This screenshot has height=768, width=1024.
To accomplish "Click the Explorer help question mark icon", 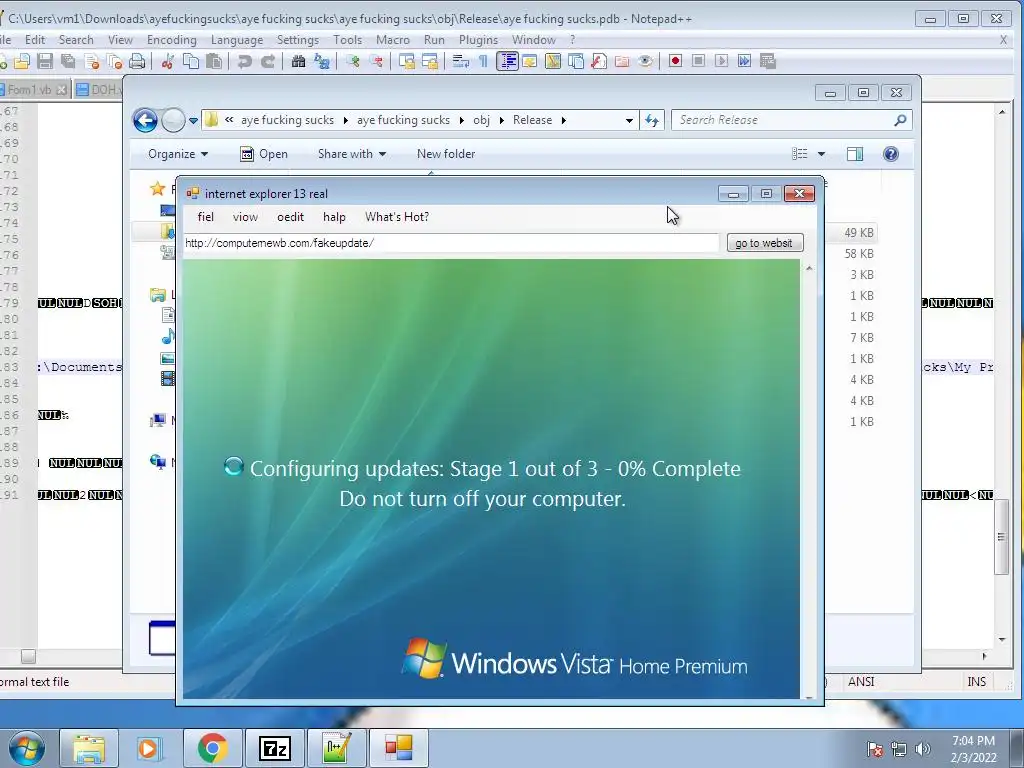I will pyautogui.click(x=891, y=154).
